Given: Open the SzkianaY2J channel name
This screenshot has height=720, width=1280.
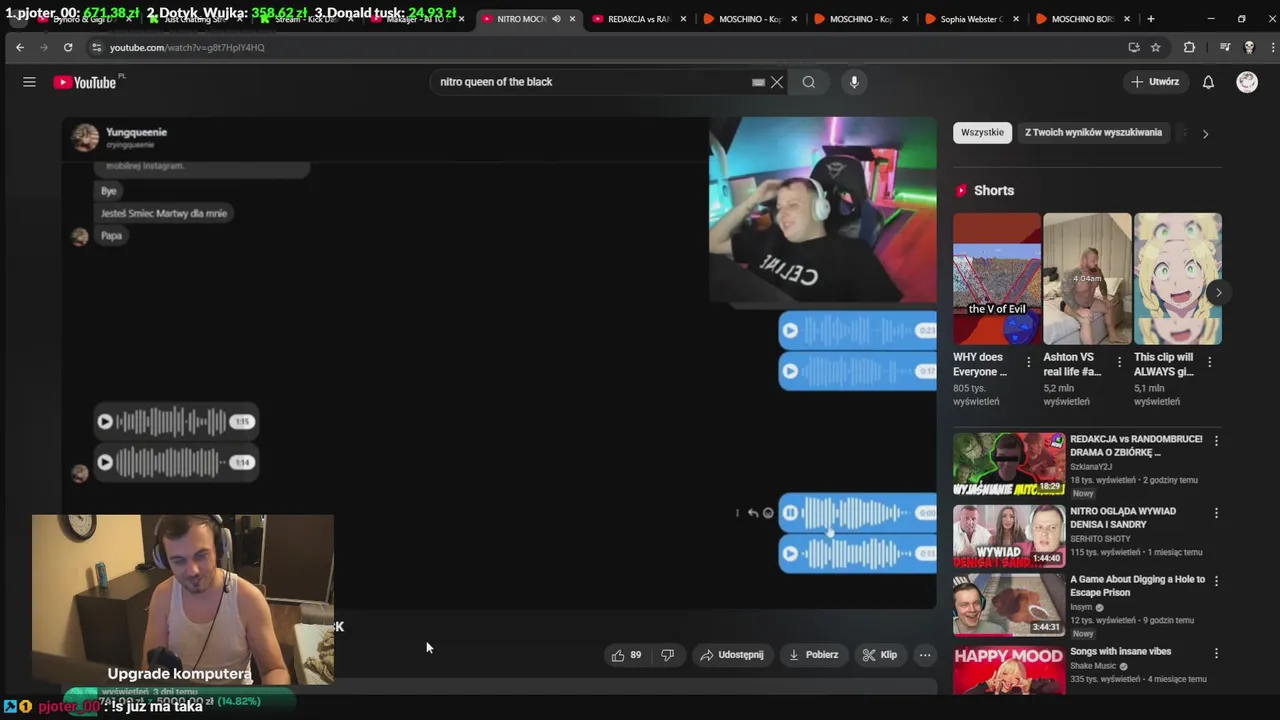Looking at the screenshot, I should coord(1091,467).
